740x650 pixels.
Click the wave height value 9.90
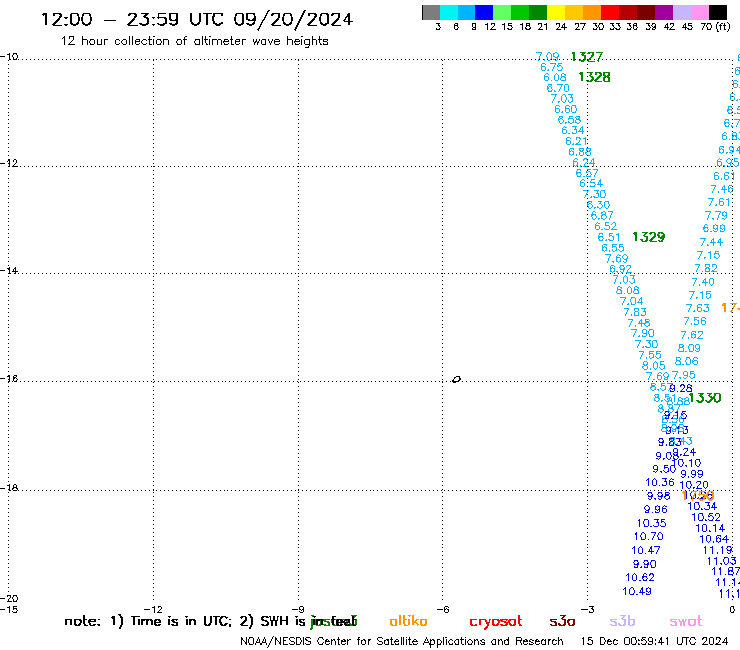(x=645, y=564)
